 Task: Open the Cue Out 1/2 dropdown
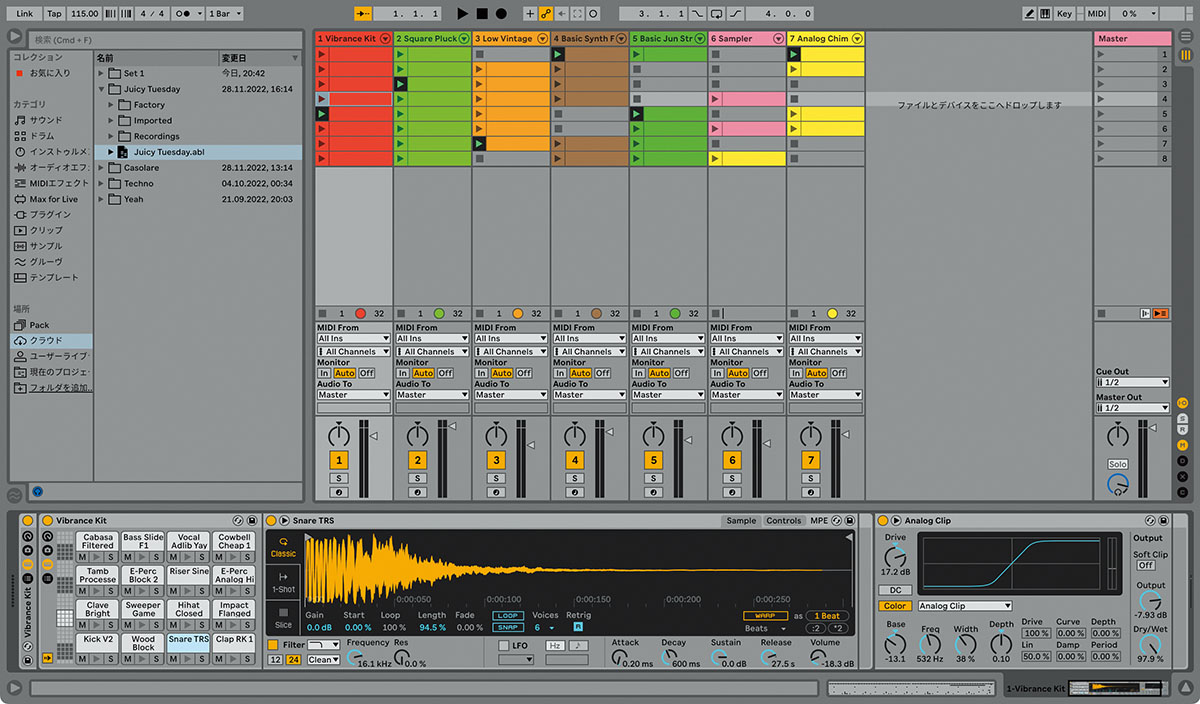tap(1133, 382)
